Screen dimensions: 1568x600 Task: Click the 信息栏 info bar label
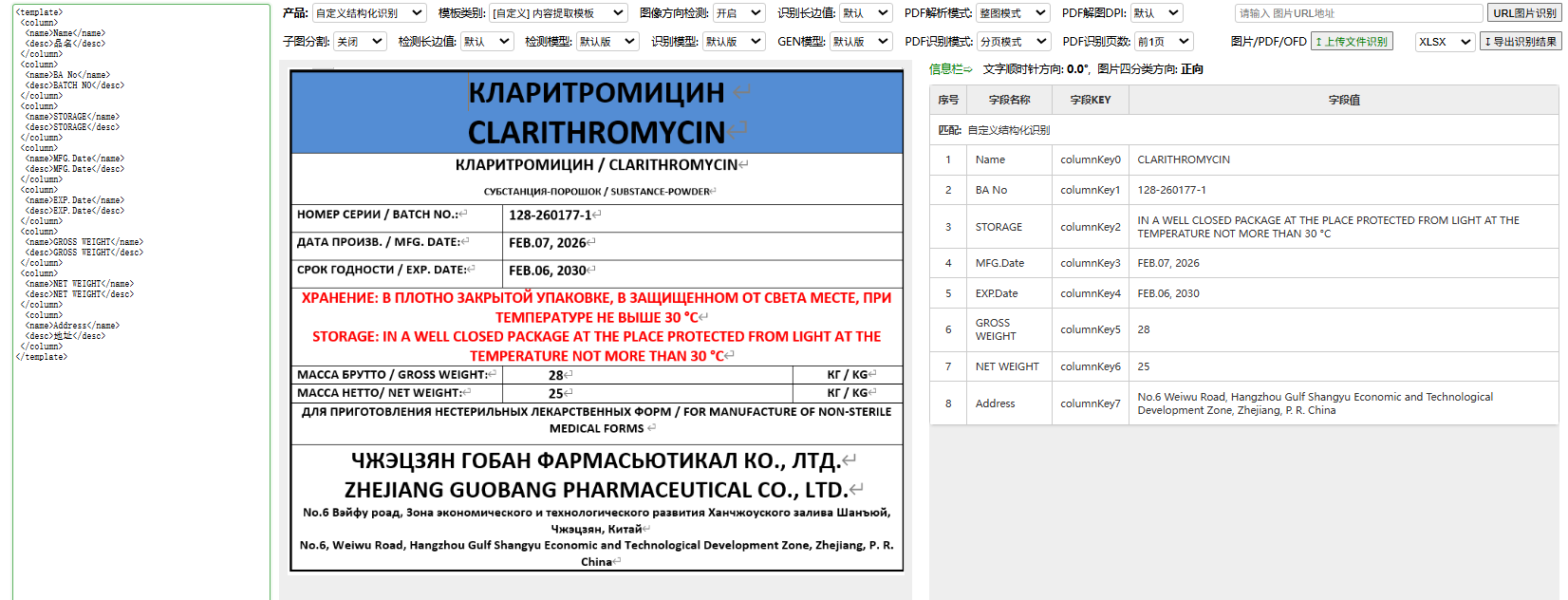[950, 69]
